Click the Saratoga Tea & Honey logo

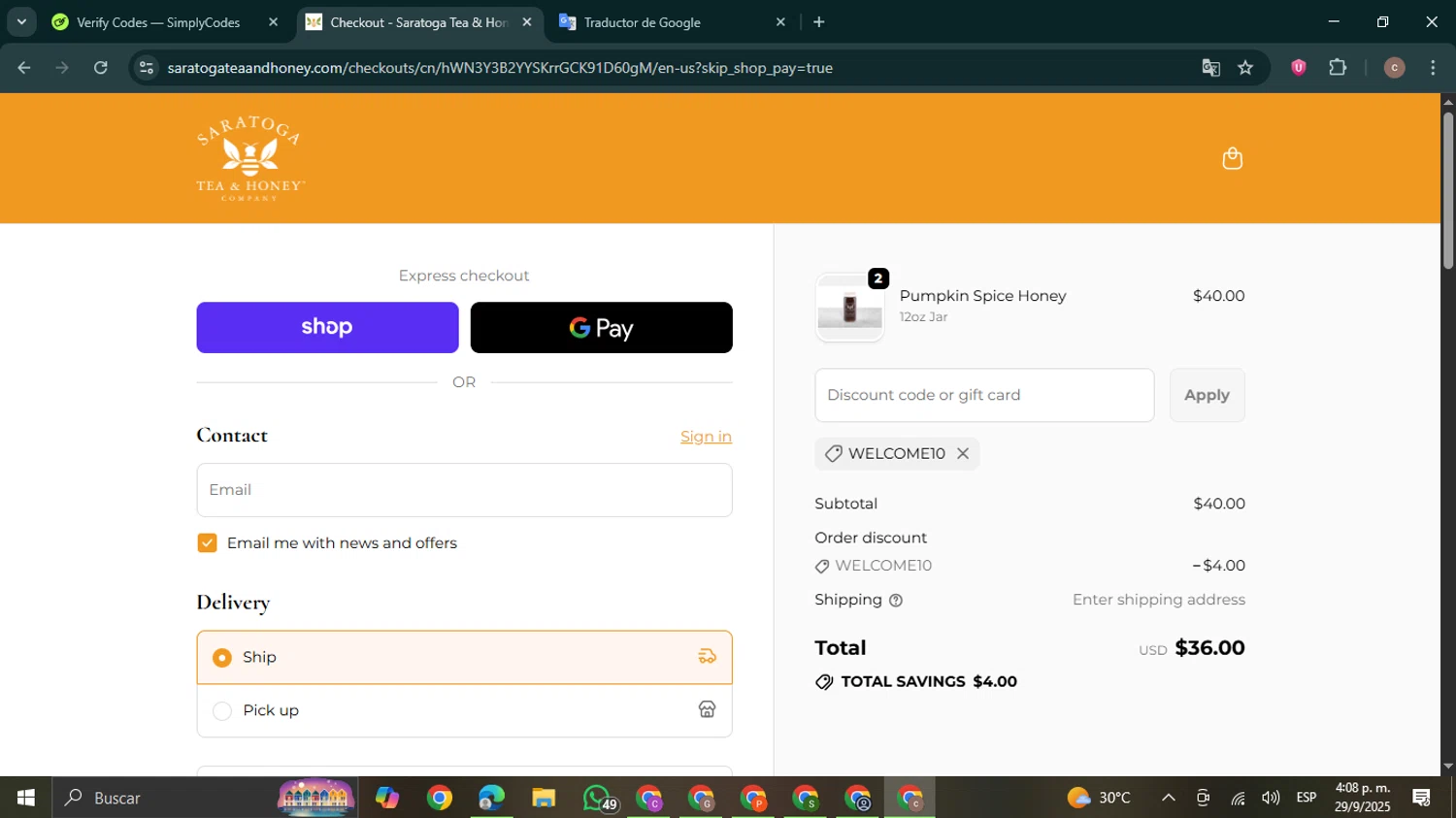(250, 158)
